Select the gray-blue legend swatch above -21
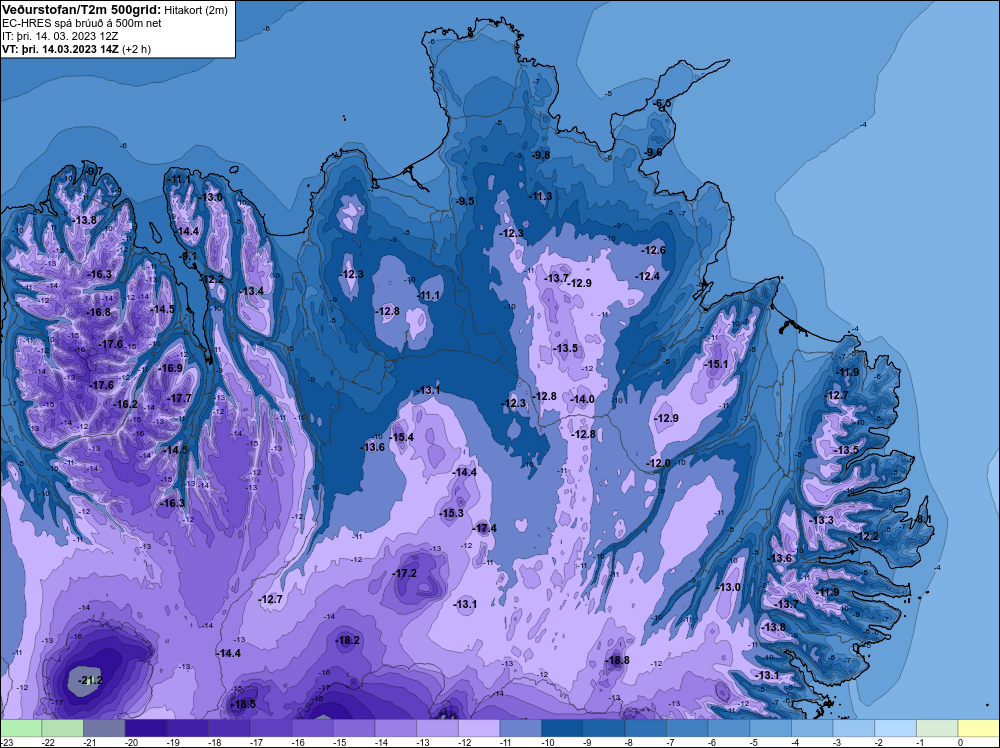 coord(104,728)
